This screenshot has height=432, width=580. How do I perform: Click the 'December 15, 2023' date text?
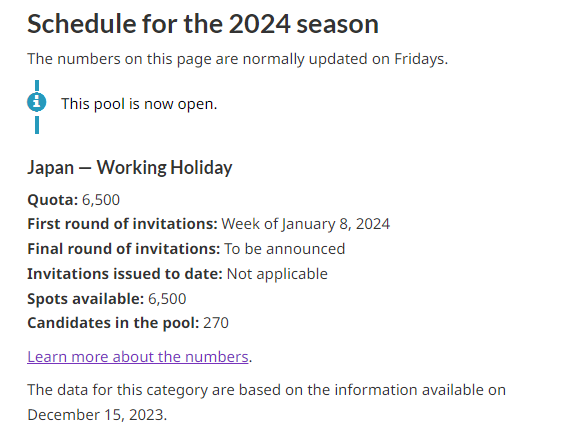(97, 415)
